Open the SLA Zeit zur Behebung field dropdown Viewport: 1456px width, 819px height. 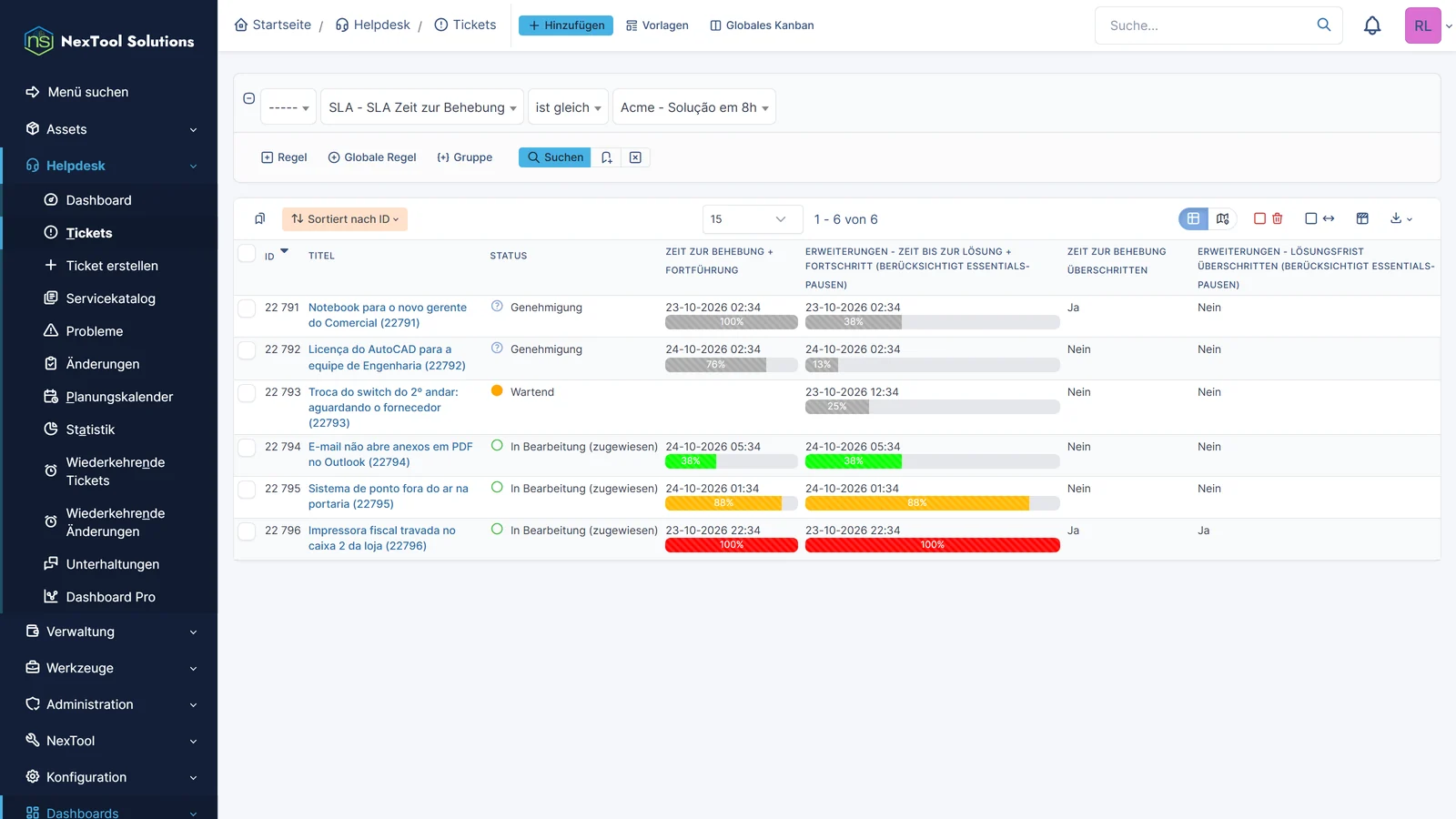coord(422,107)
